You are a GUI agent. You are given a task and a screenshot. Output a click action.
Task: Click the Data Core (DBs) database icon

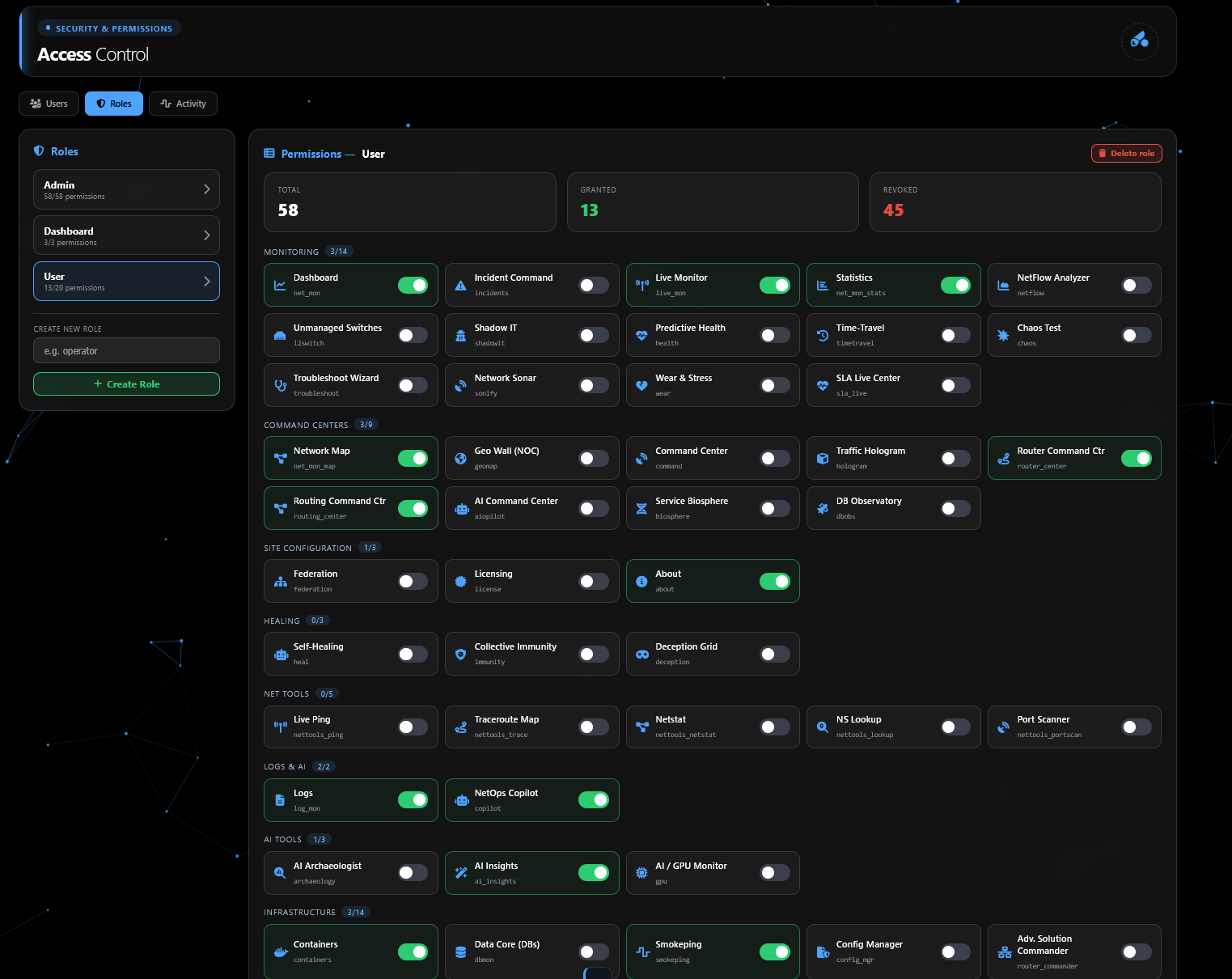click(x=460, y=952)
